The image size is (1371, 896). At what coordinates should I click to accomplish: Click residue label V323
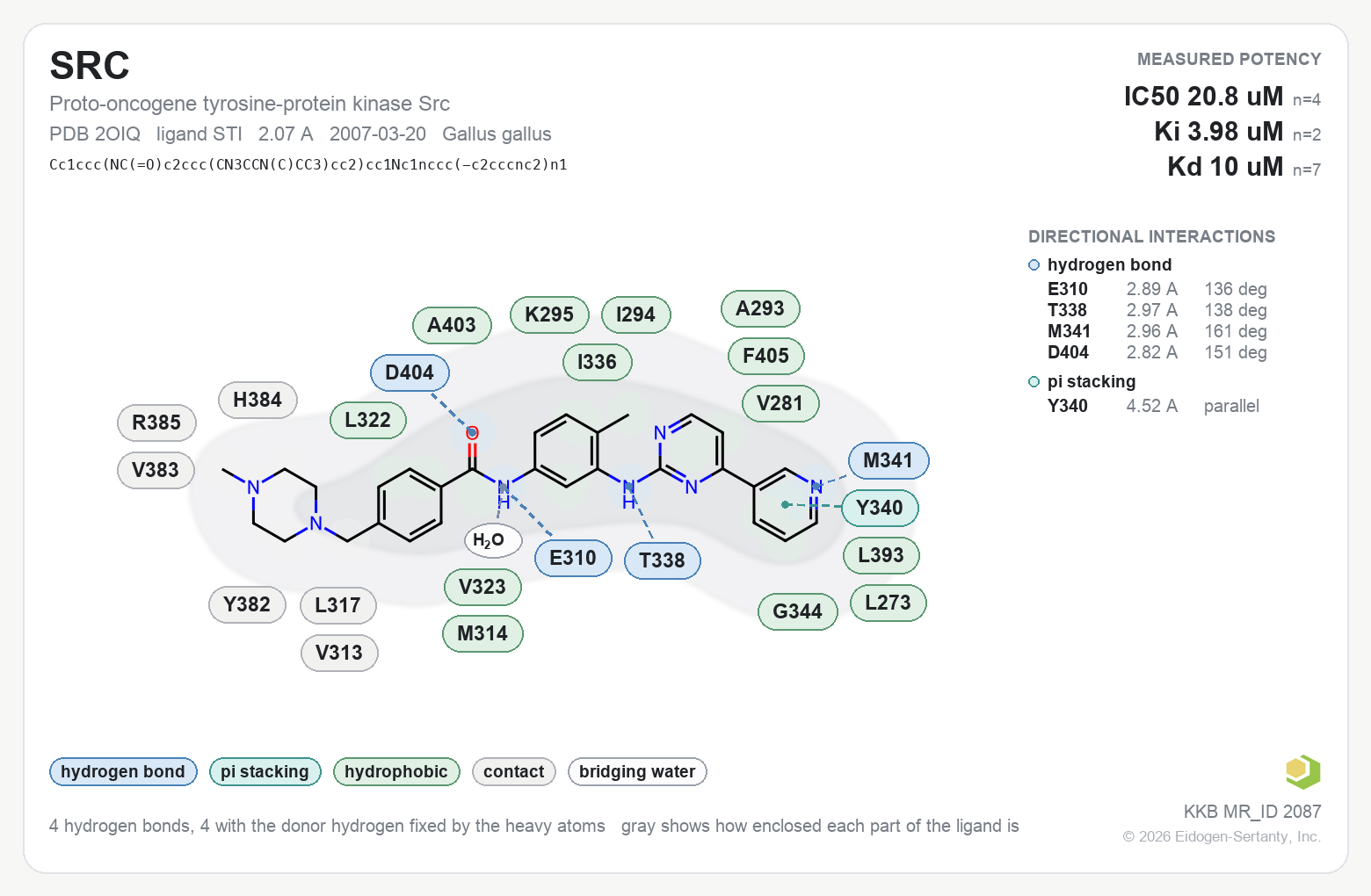482,587
